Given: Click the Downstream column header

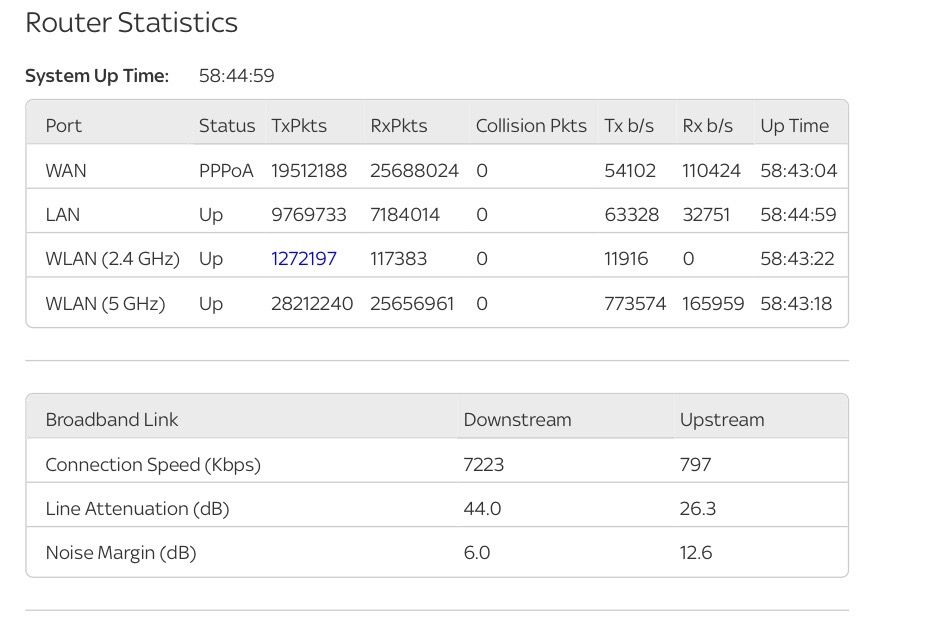Looking at the screenshot, I should click(x=517, y=420).
